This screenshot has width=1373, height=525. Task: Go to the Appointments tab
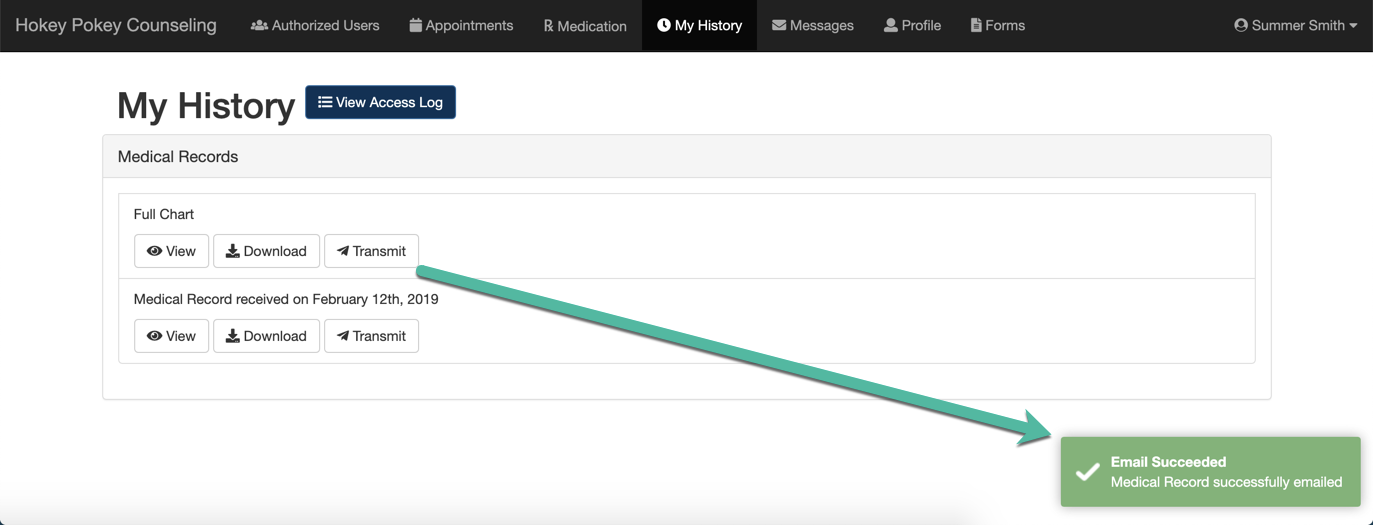click(x=461, y=25)
